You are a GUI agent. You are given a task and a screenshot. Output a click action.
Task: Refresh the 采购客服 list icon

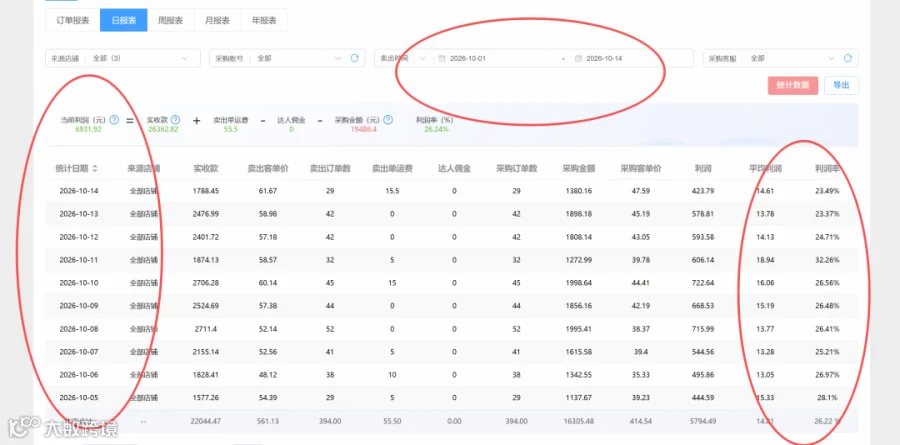click(x=848, y=58)
